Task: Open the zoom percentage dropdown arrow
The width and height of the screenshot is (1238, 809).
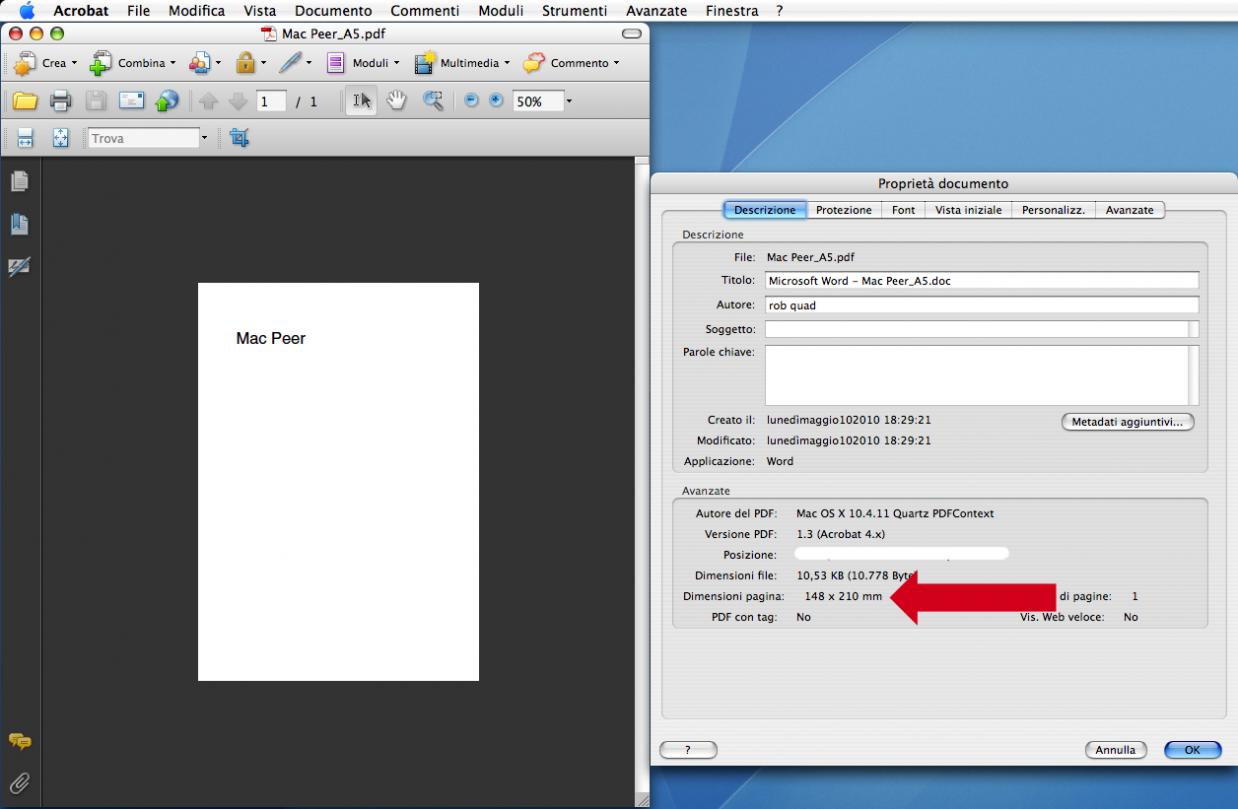Action: [x=569, y=102]
